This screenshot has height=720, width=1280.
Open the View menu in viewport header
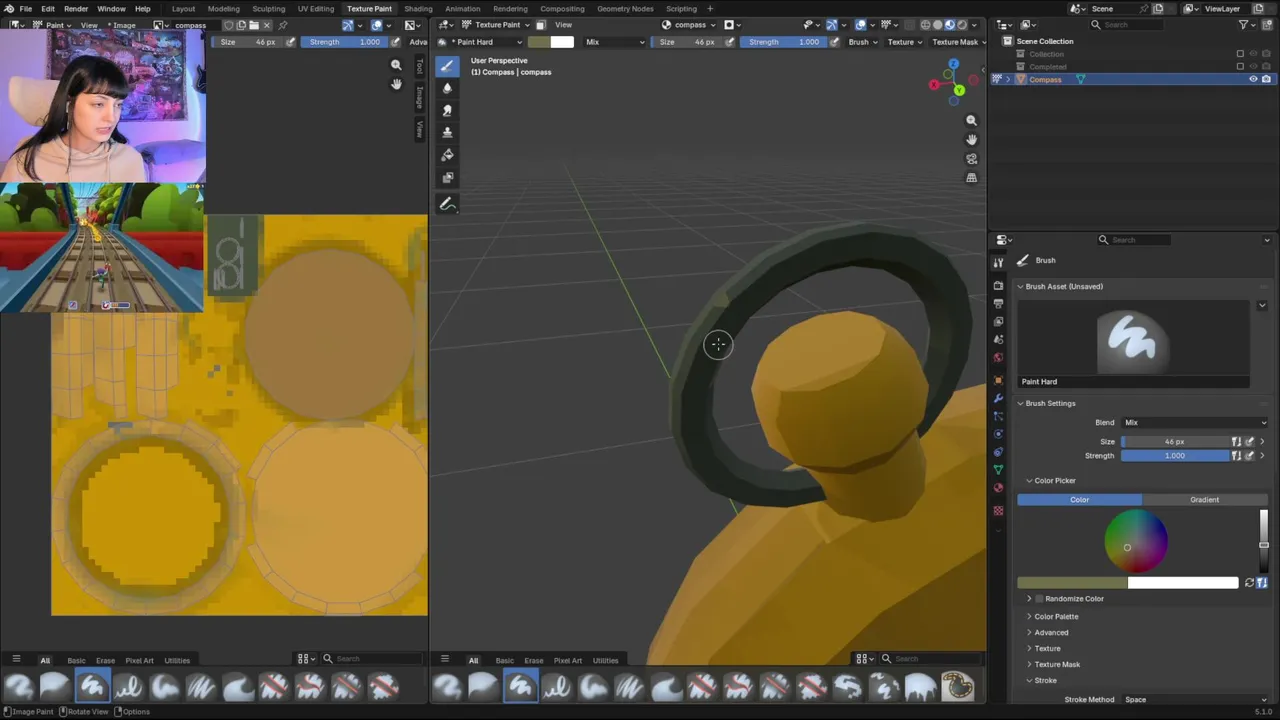(564, 25)
